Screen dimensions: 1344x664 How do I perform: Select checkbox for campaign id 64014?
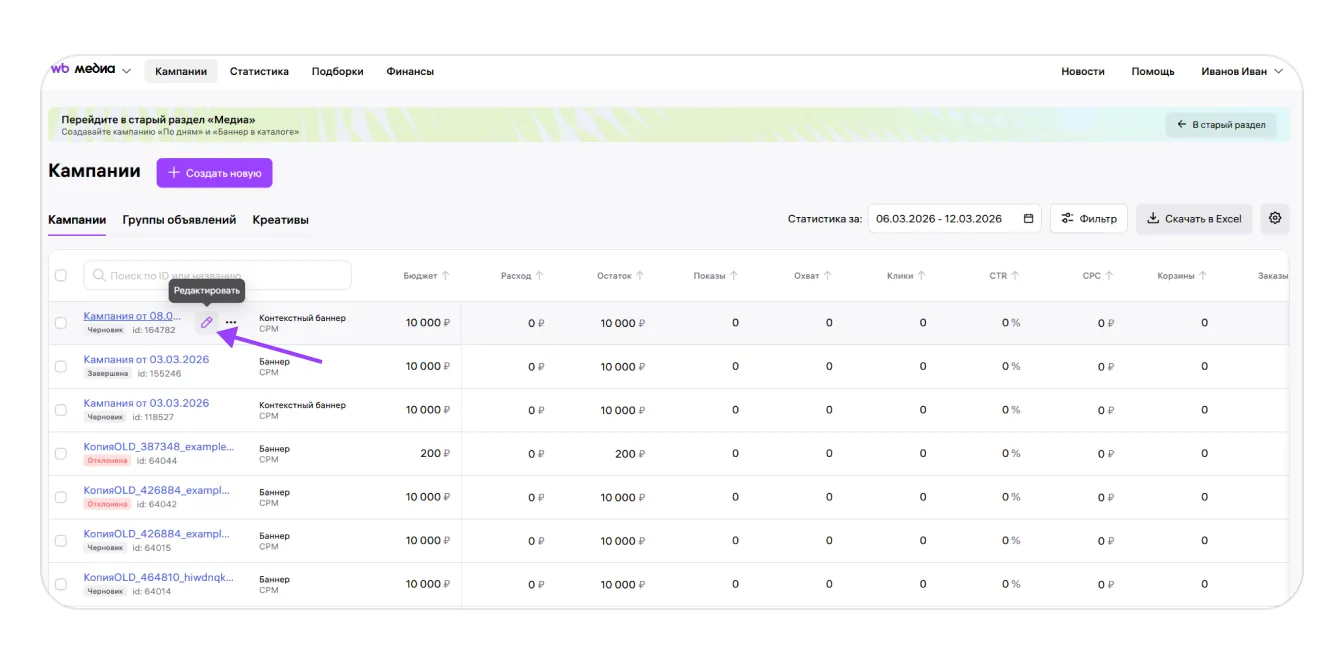61,584
